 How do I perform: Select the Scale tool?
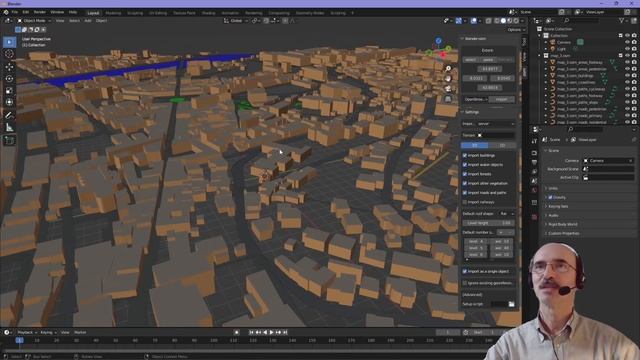click(x=9, y=90)
